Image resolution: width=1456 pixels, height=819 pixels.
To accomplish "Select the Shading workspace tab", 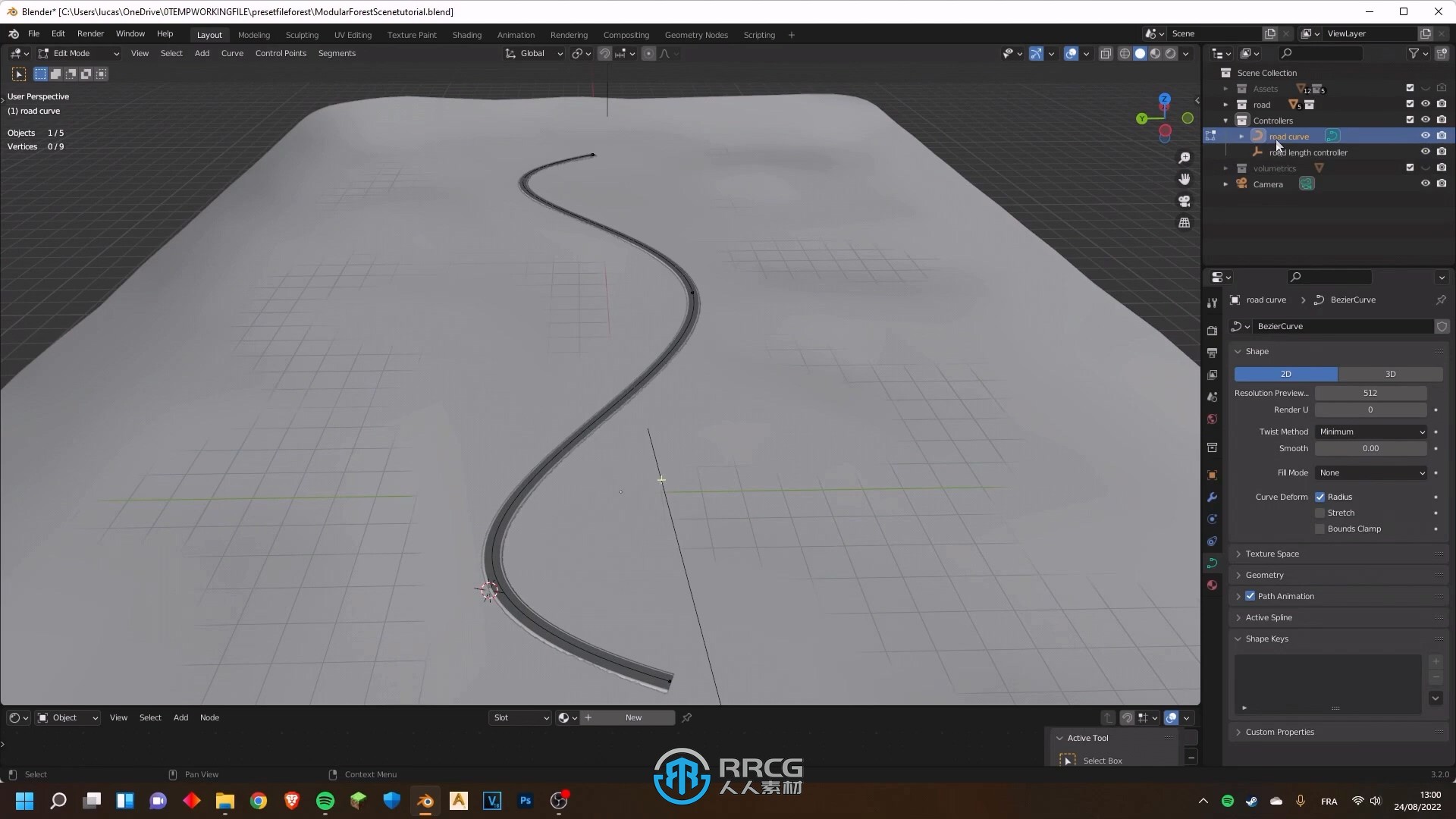I will point(467,34).
